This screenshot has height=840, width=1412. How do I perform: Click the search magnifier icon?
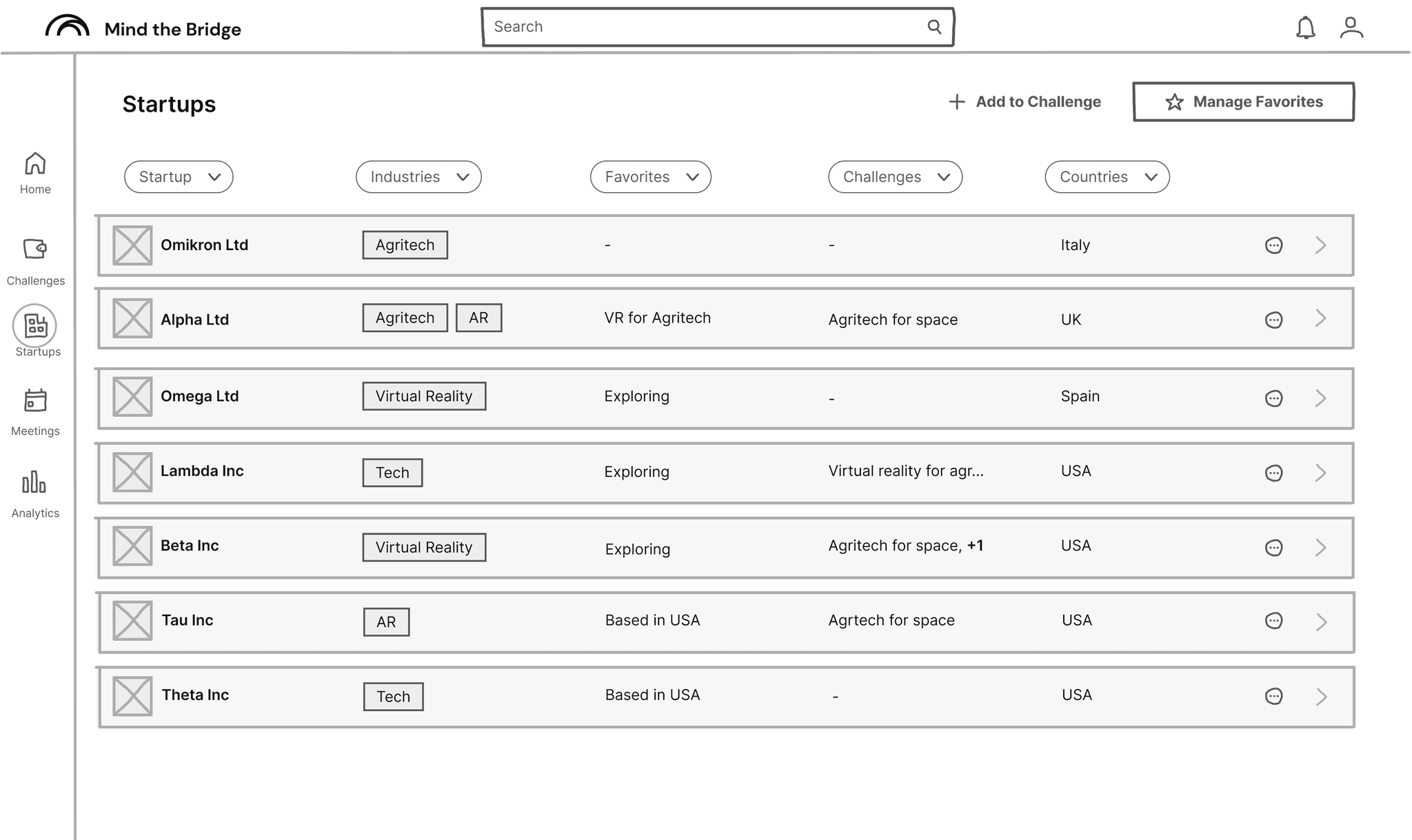(x=934, y=27)
